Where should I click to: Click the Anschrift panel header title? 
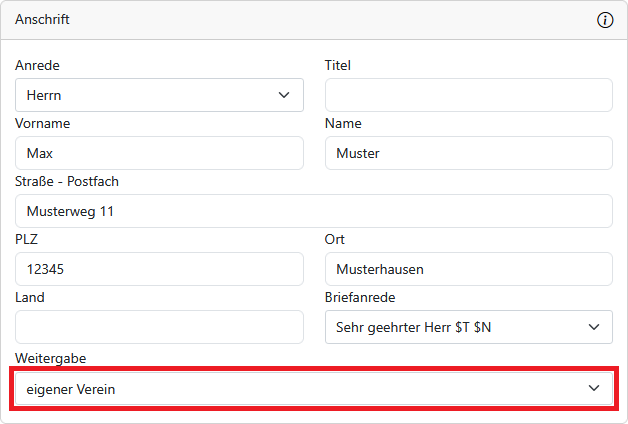pyautogui.click(x=42, y=20)
